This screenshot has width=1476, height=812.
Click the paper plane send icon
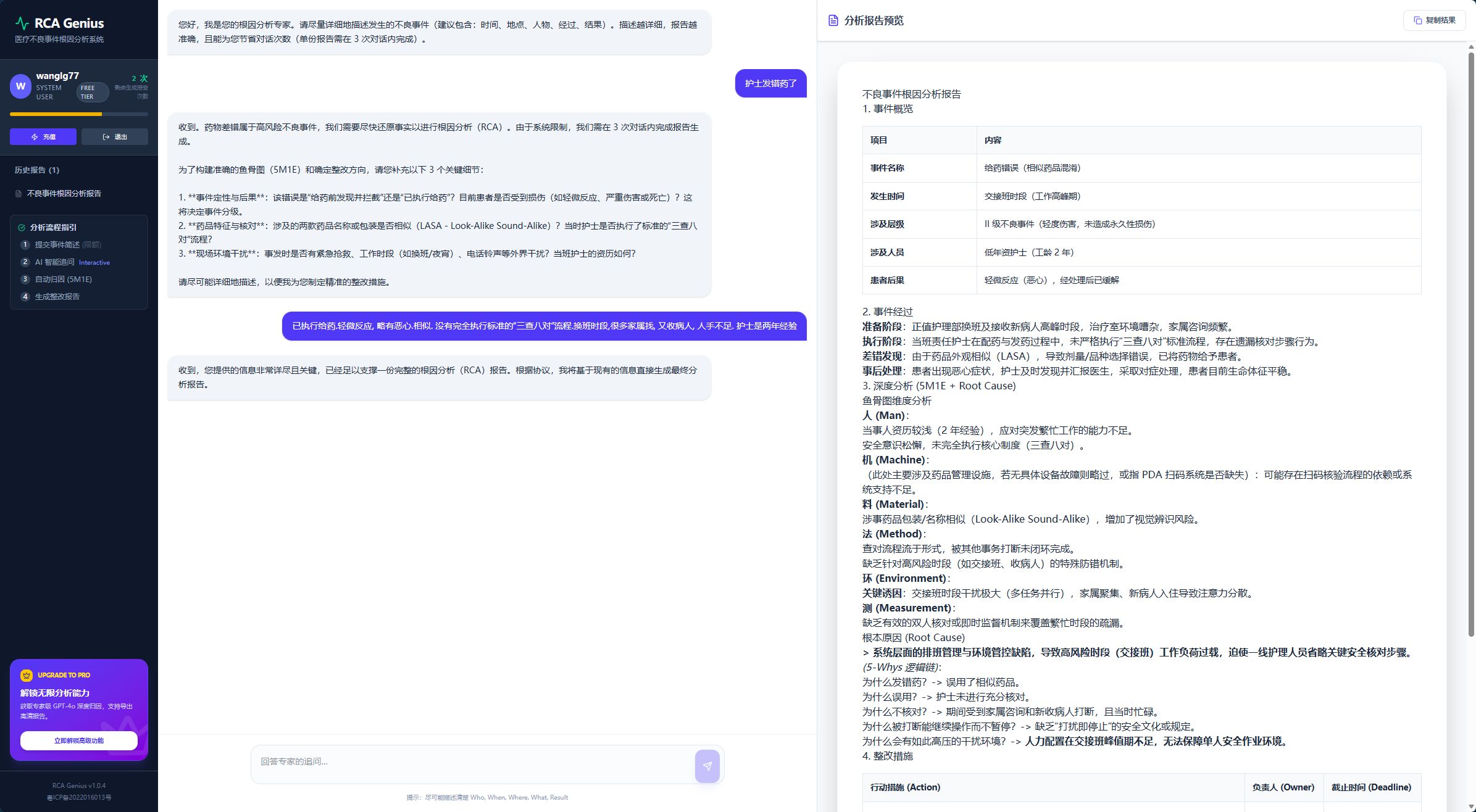point(707,765)
